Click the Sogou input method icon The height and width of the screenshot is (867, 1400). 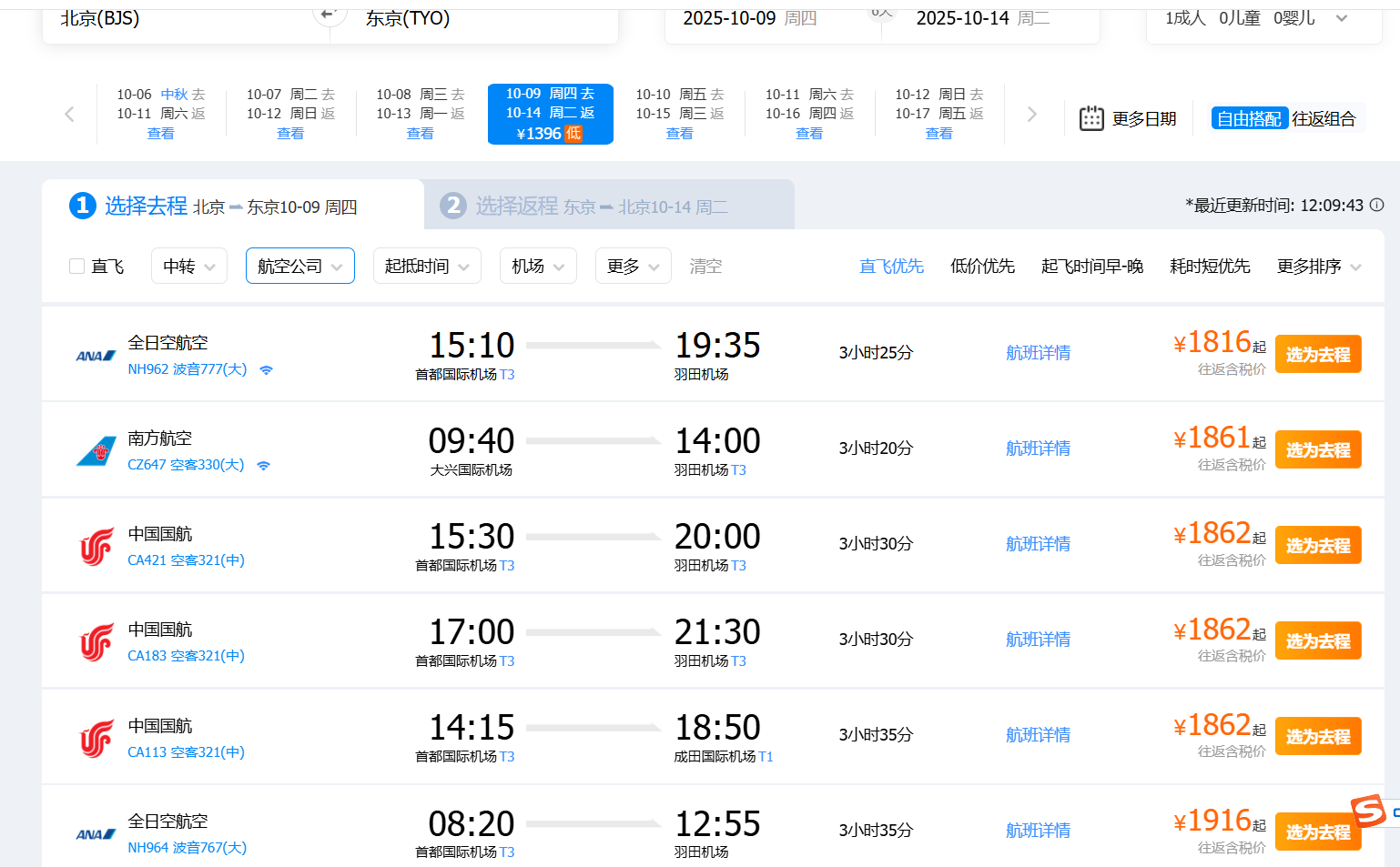(x=1368, y=810)
